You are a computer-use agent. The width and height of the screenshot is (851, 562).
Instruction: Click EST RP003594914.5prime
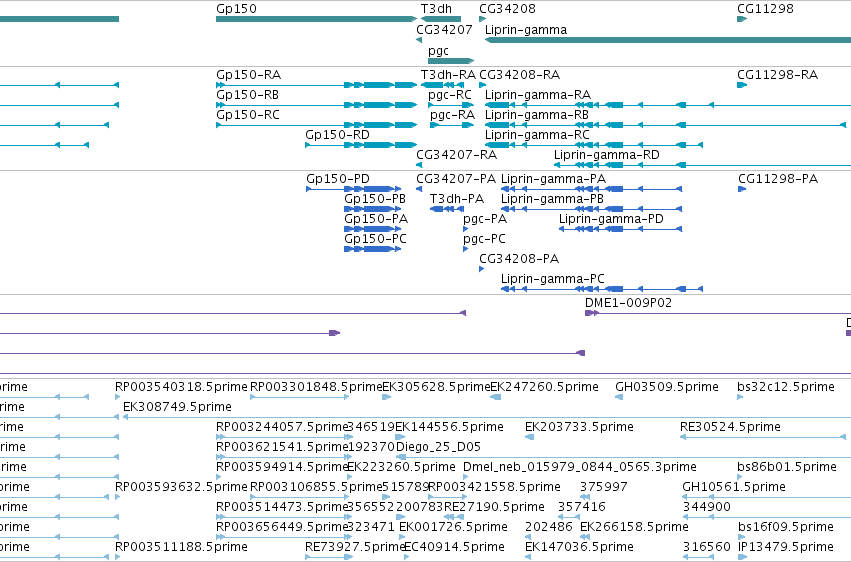point(282,468)
